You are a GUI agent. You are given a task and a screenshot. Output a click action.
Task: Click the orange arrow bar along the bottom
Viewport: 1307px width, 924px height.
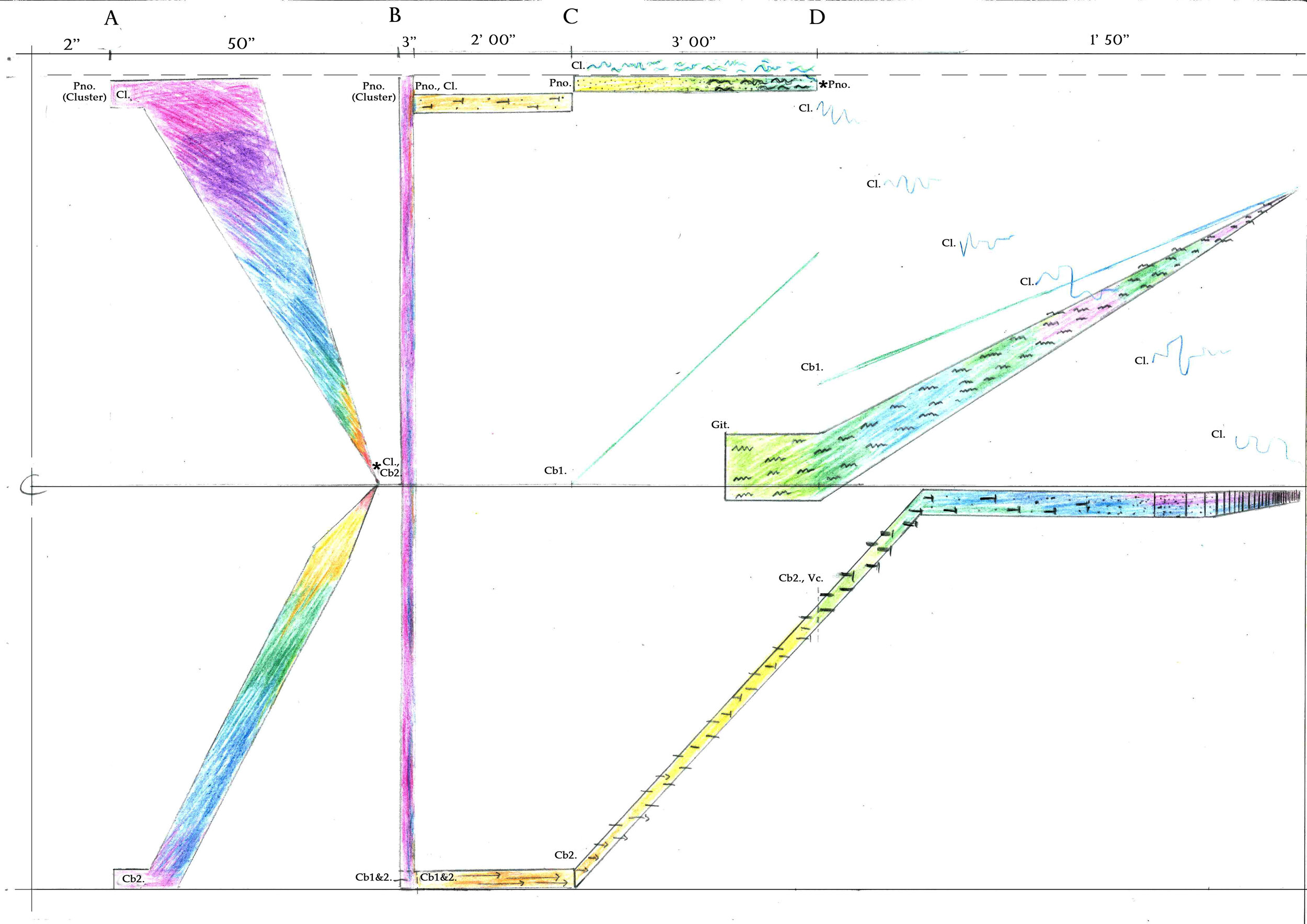tap(494, 878)
